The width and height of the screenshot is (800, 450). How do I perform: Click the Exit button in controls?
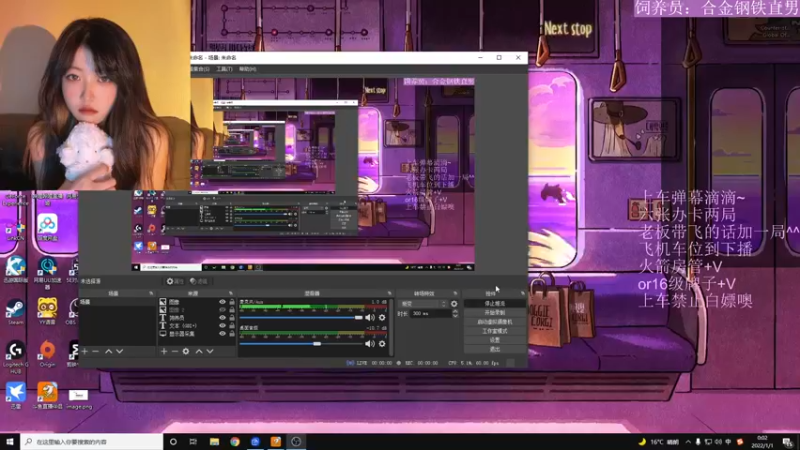coord(495,349)
